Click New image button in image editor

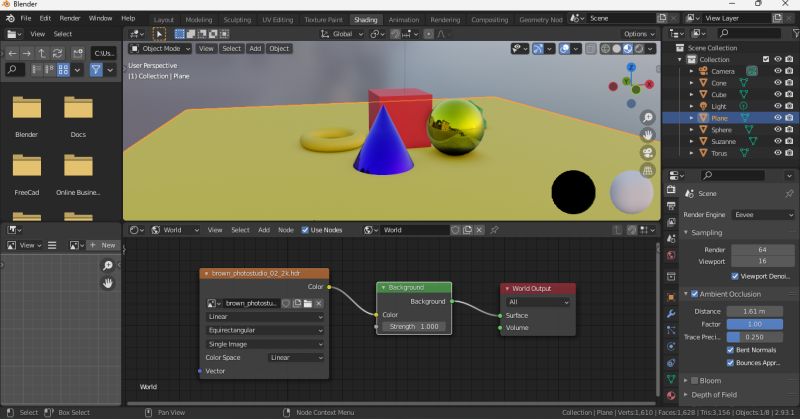[x=103, y=245]
